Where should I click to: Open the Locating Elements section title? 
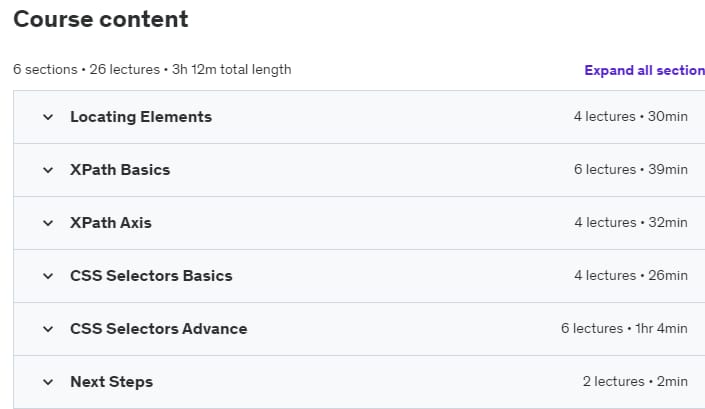click(x=141, y=117)
